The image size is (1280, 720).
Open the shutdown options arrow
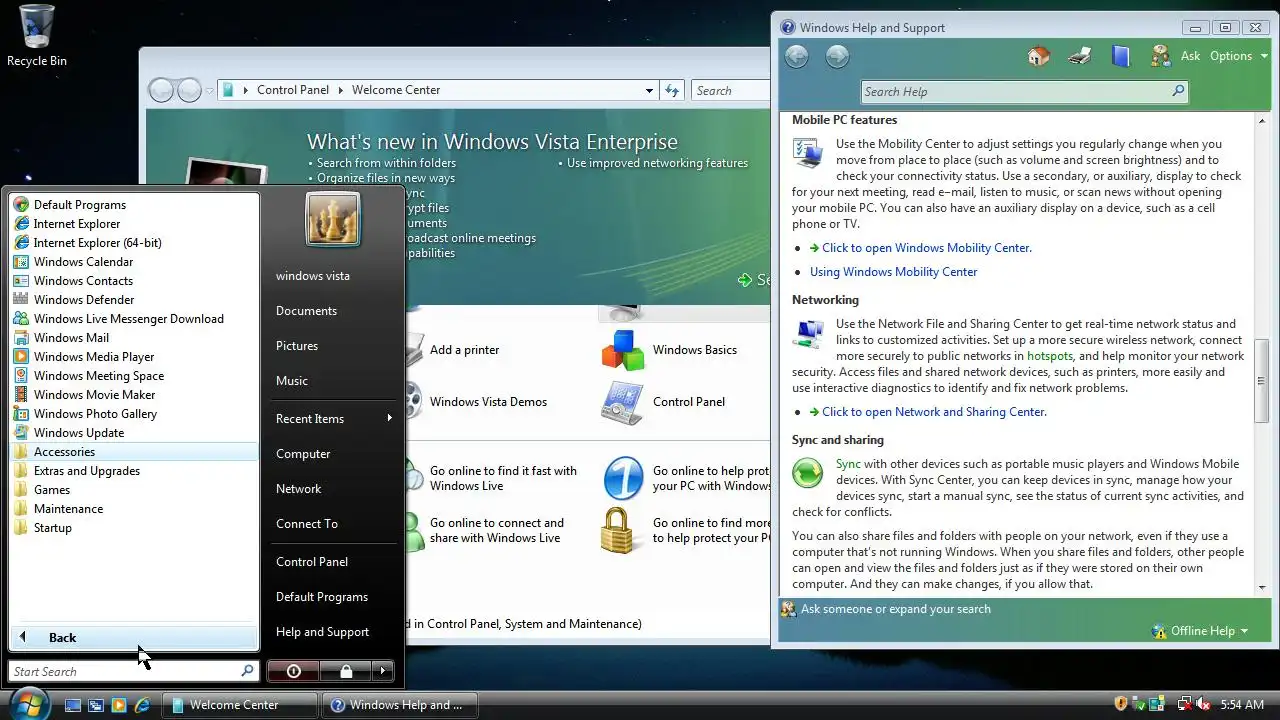pyautogui.click(x=383, y=671)
